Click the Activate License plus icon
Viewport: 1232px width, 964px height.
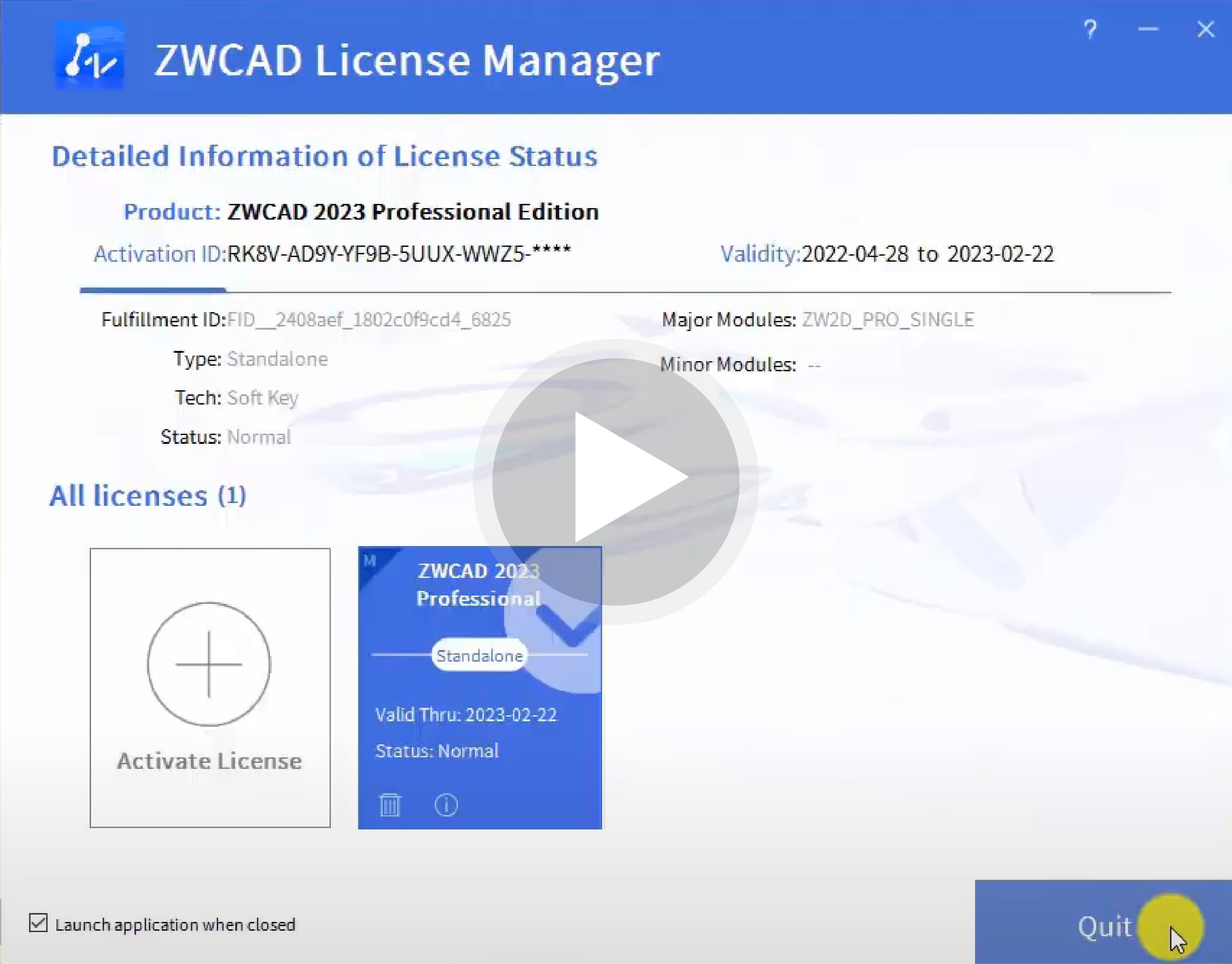[209, 664]
